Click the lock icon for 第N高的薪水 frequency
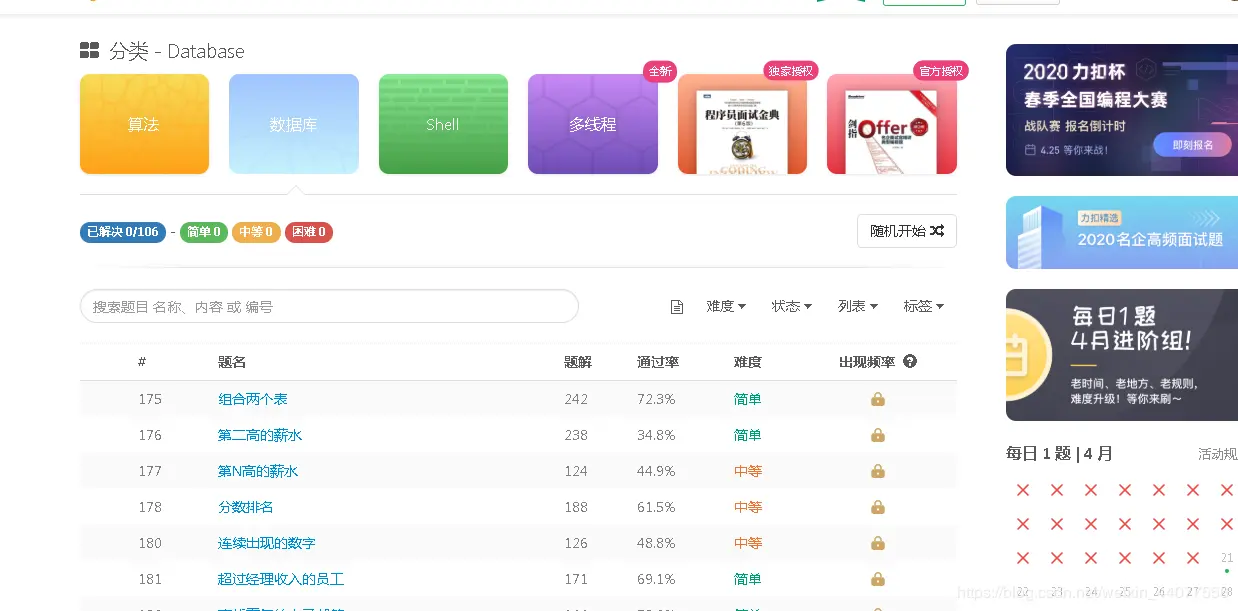 tap(877, 470)
